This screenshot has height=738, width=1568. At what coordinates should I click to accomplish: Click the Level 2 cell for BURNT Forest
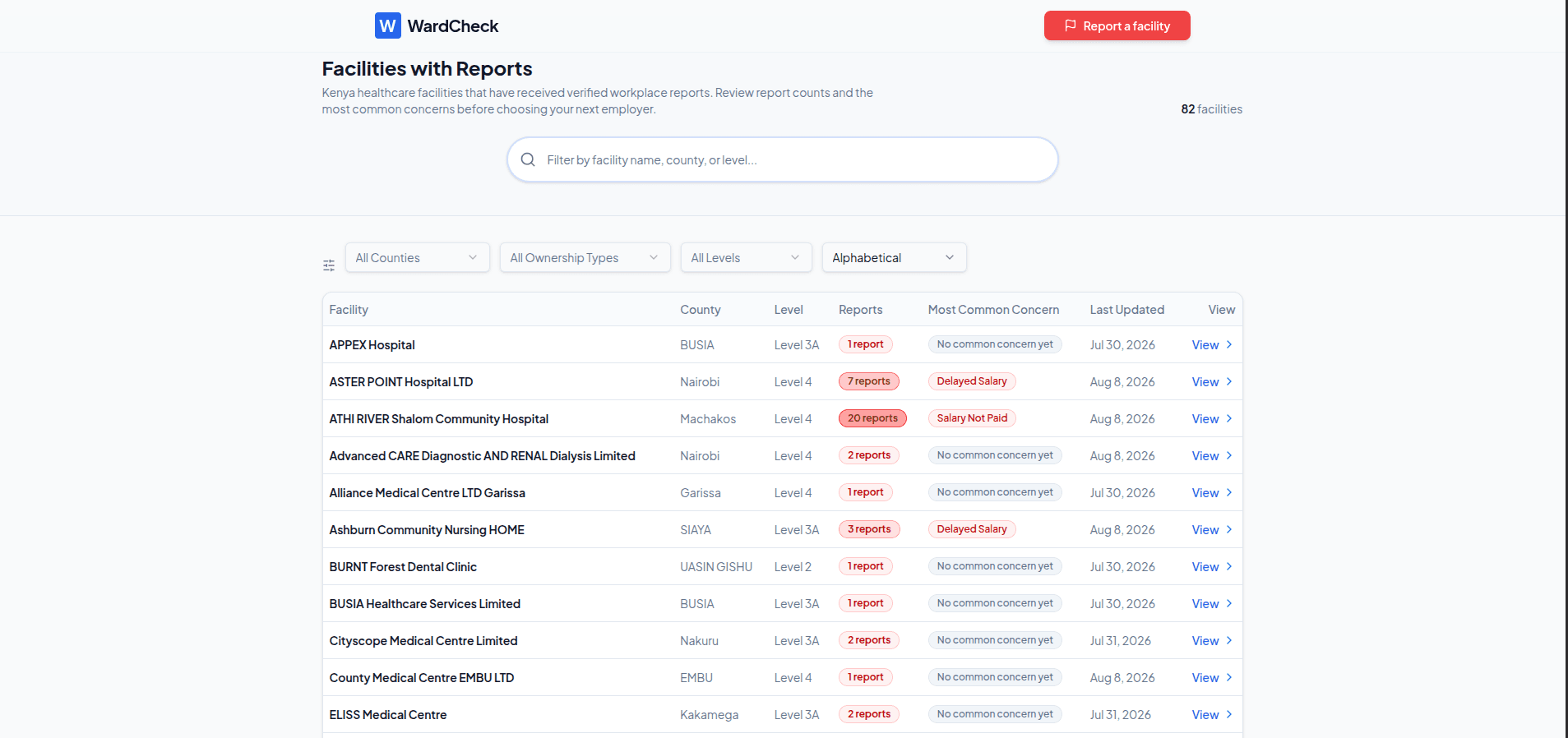click(793, 567)
